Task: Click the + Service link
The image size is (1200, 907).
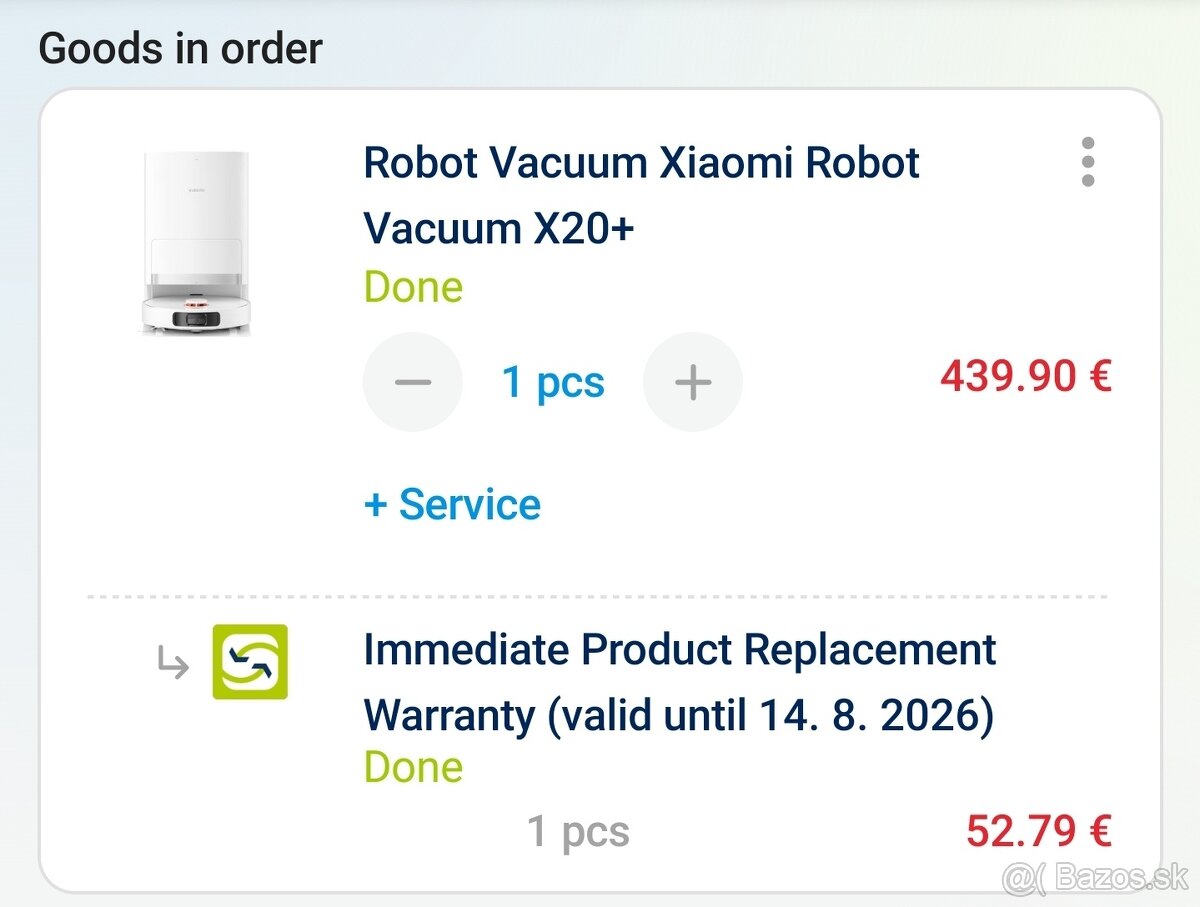Action: (x=451, y=505)
